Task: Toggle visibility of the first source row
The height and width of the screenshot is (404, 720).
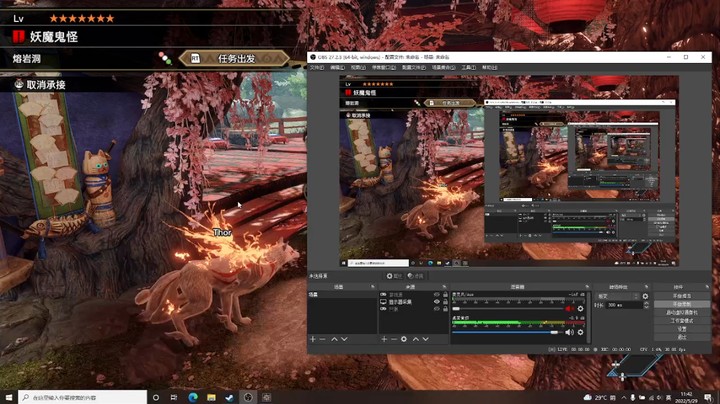Action: [x=437, y=294]
